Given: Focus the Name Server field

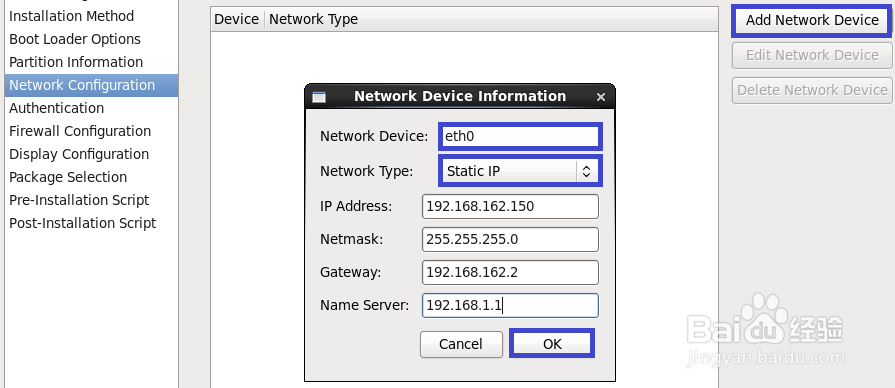Looking at the screenshot, I should (x=510, y=306).
